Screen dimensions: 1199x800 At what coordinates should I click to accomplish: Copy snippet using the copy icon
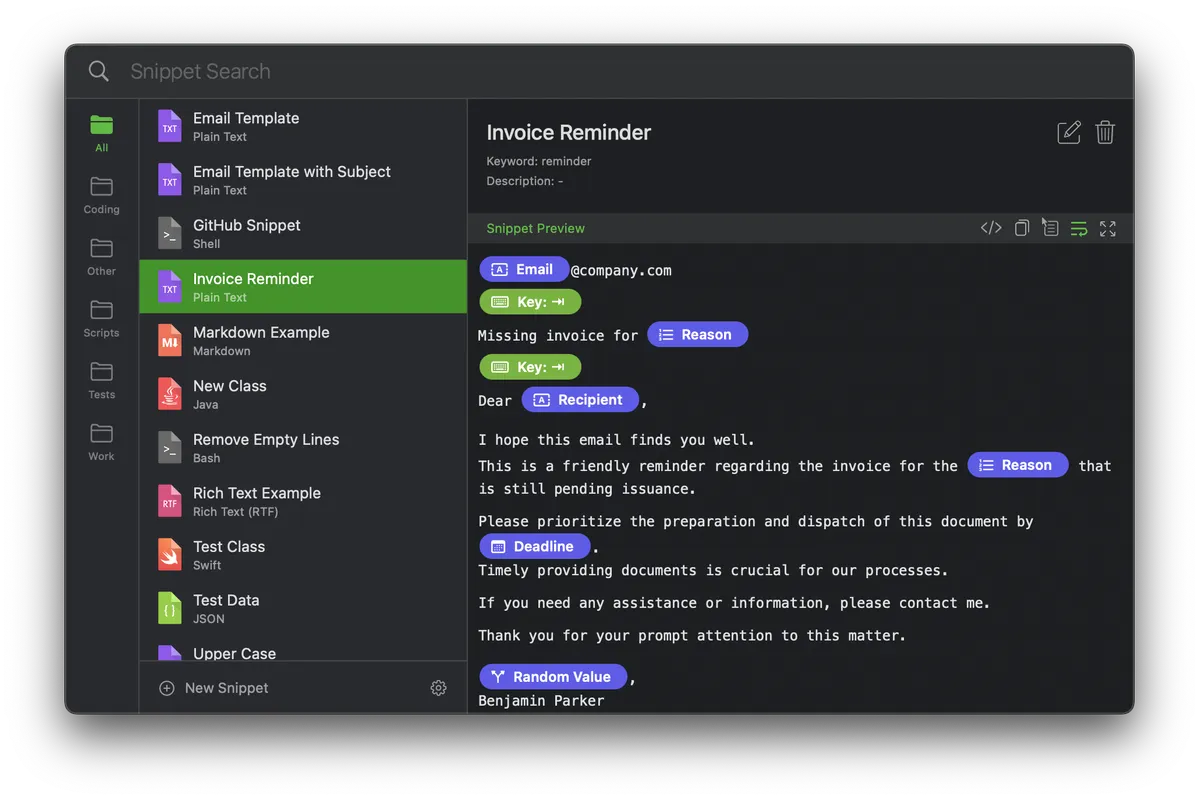[1021, 228]
